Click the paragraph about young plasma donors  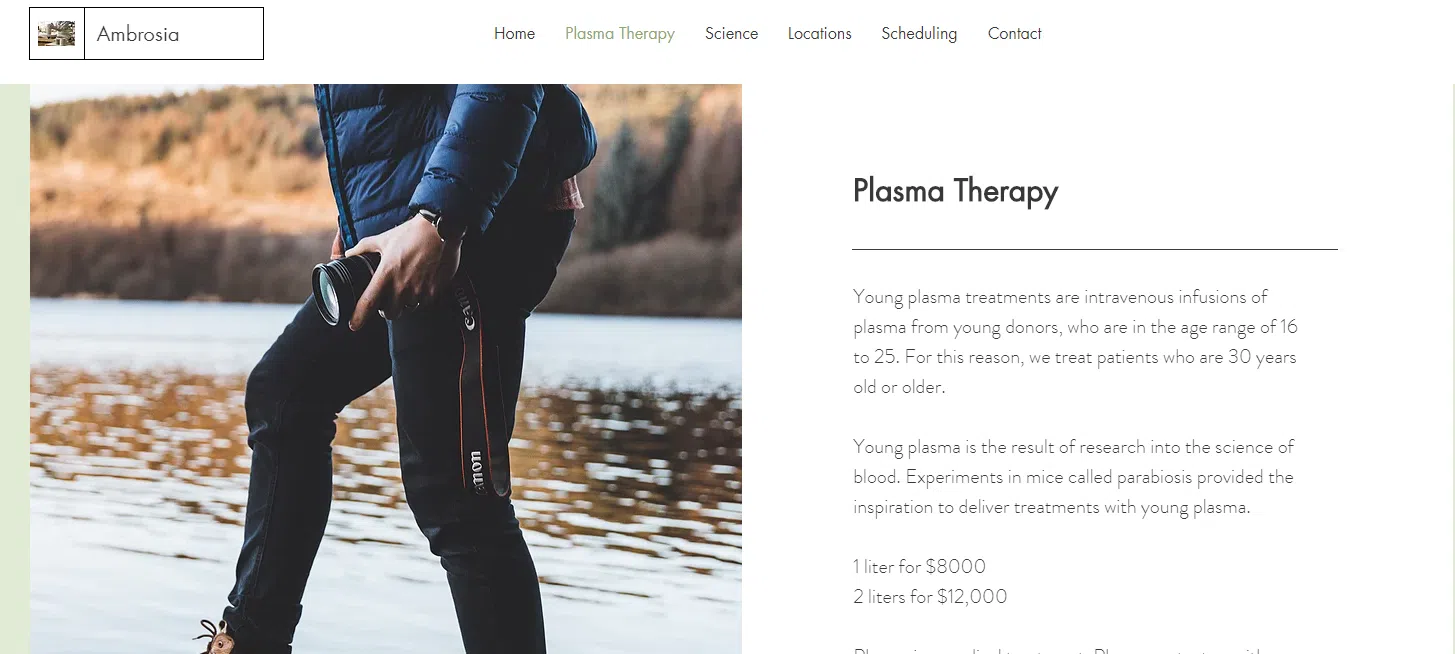(1074, 341)
